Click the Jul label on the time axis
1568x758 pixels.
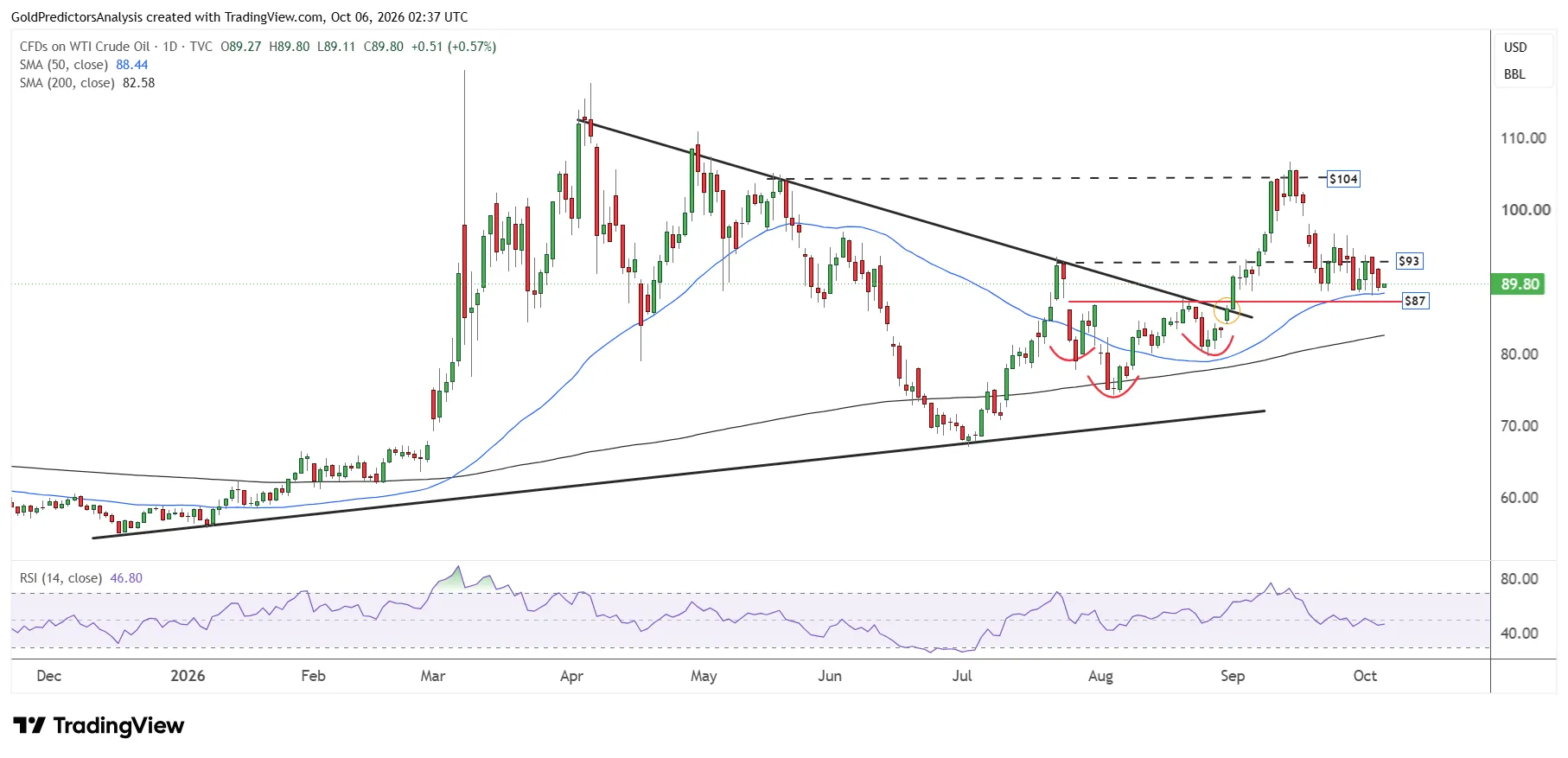click(x=962, y=676)
